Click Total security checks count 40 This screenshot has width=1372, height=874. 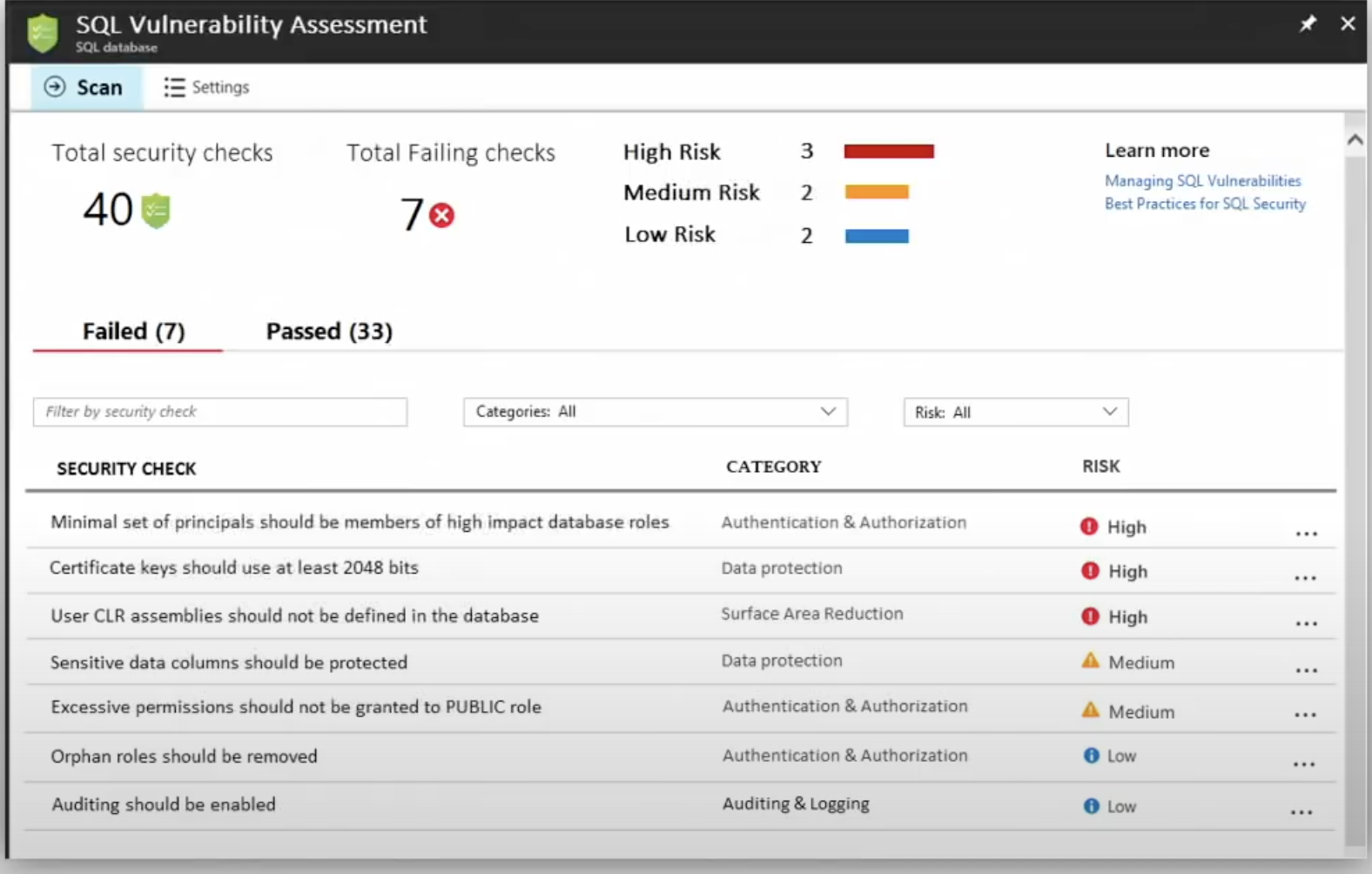point(108,210)
